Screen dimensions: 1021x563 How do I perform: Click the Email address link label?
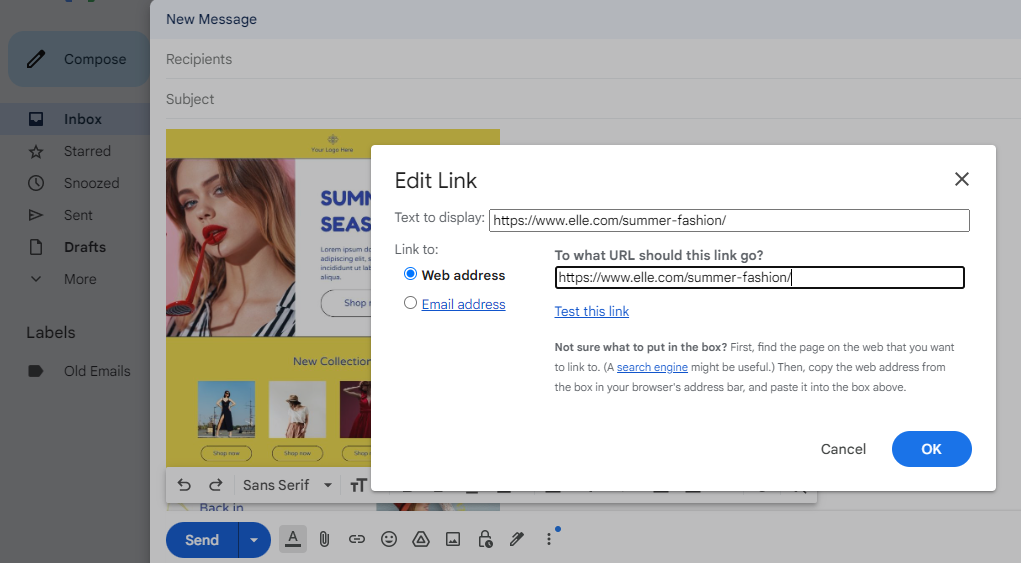pos(463,304)
